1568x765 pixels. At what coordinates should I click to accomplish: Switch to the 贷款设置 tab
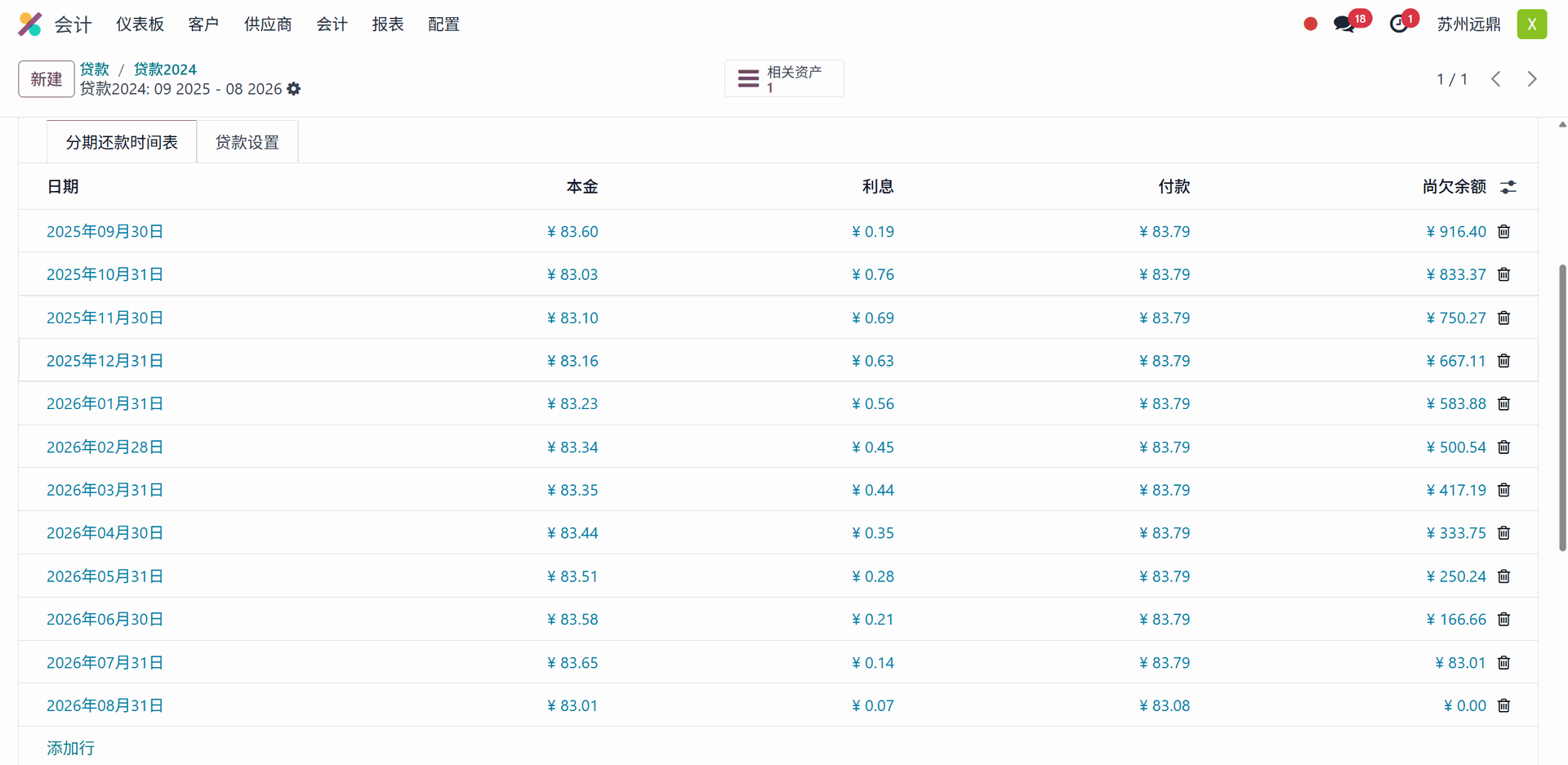coord(247,143)
